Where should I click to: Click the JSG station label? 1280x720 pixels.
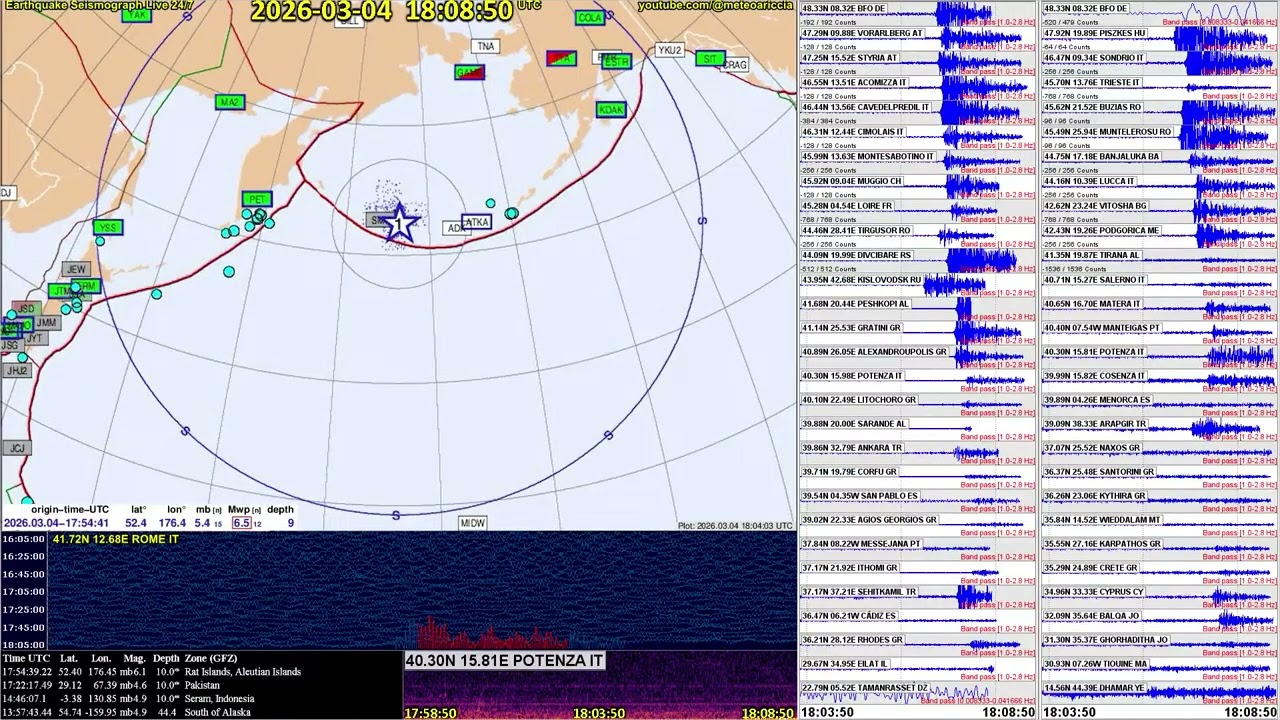click(x=10, y=345)
